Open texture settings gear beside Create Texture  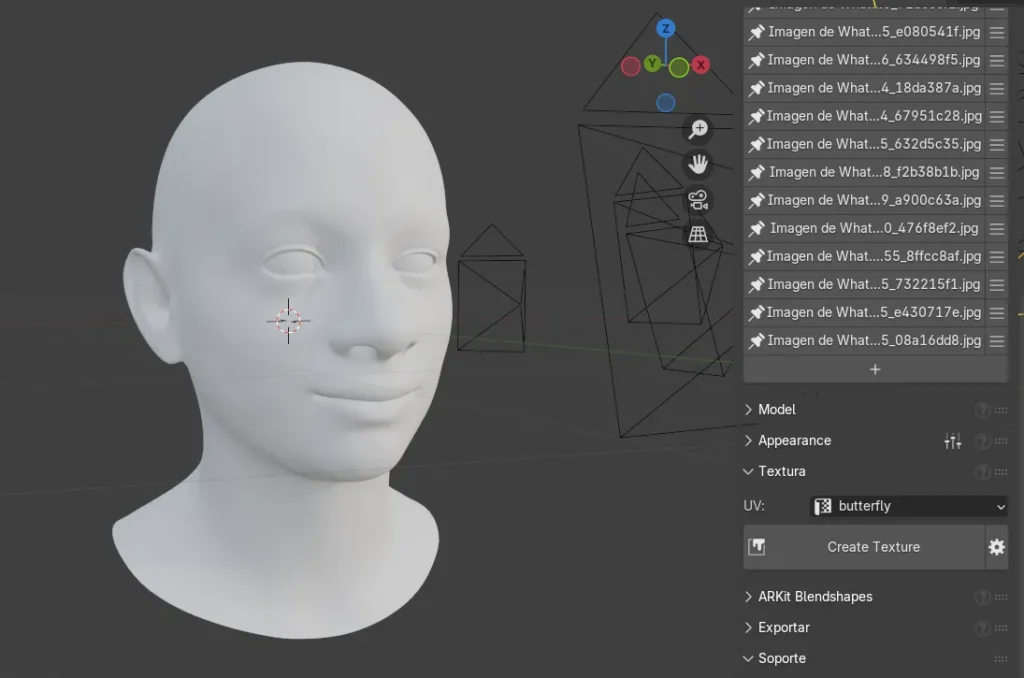click(996, 547)
